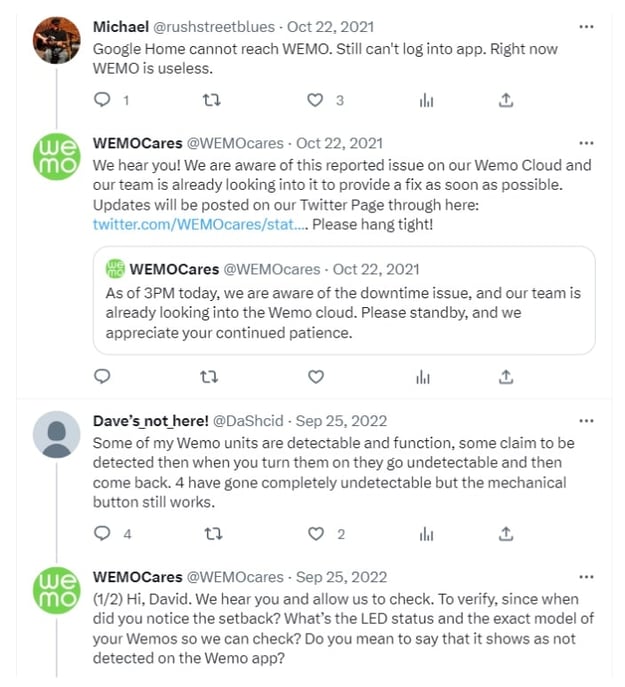Click WEMOCares avatar on Sep 25 reply
Viewport: 625px width, 687px height.
click(56, 591)
